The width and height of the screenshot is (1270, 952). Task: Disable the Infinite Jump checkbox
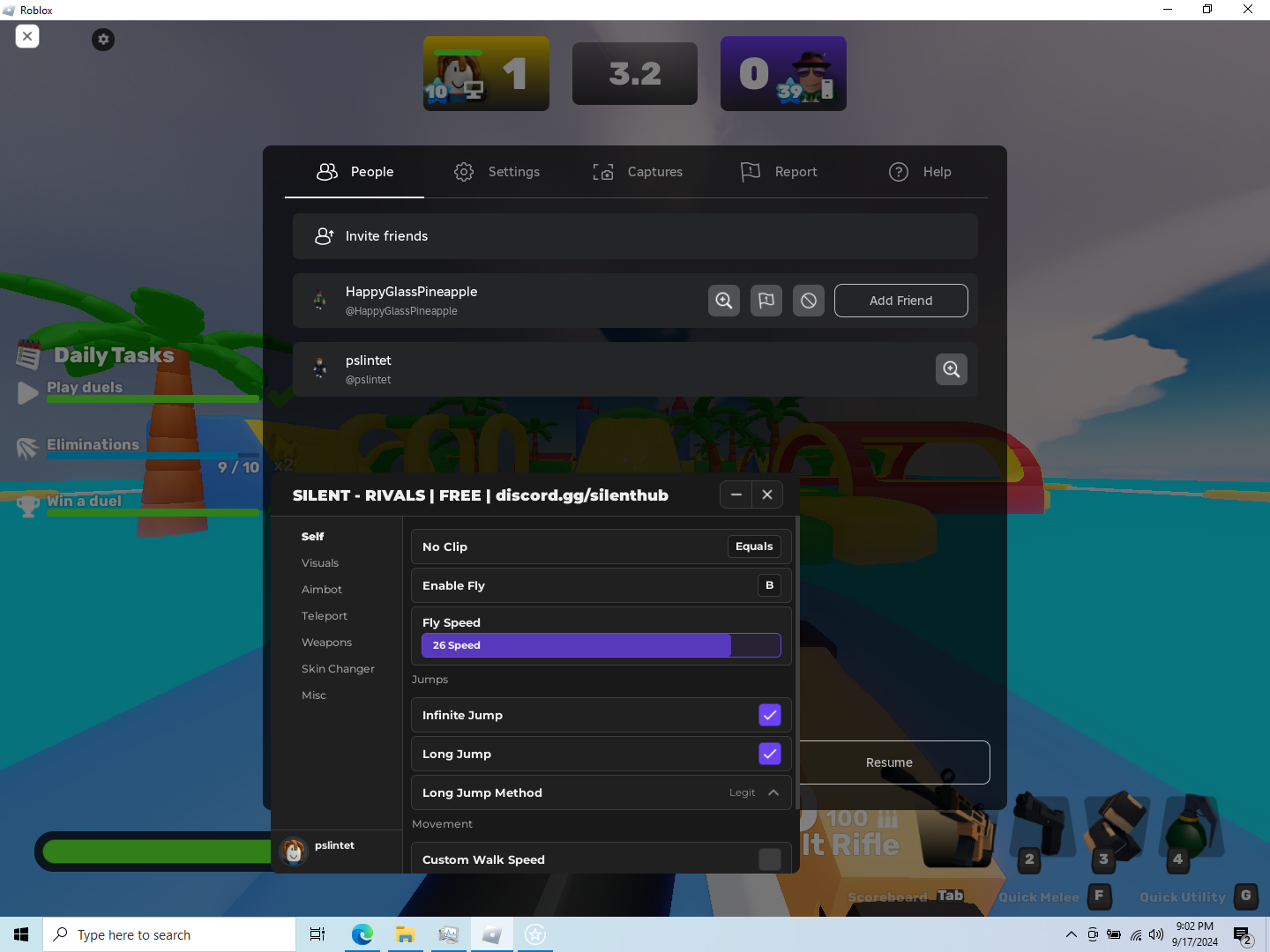tap(770, 715)
